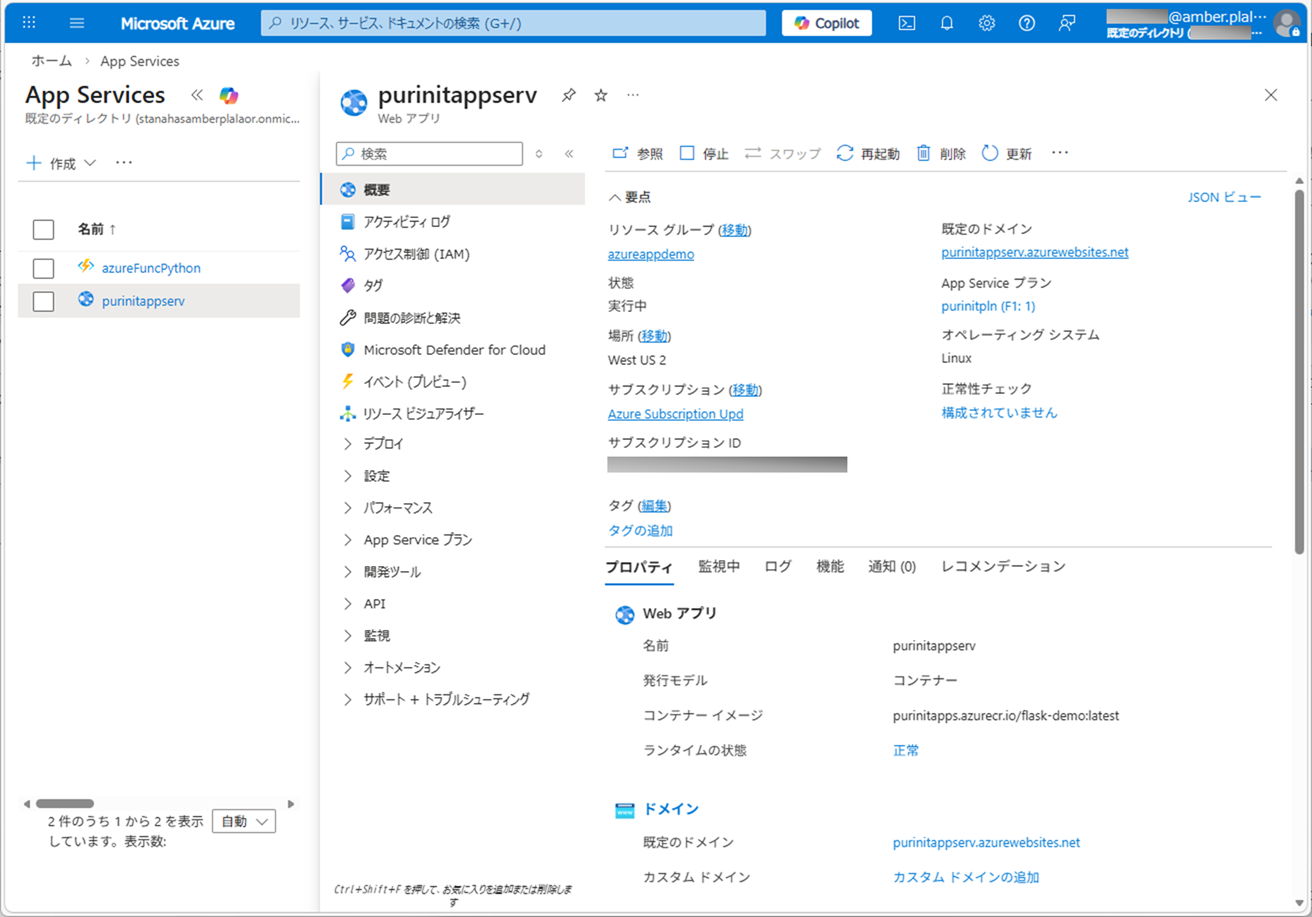Expand the 設定 menu section
The height and width of the screenshot is (917, 1312).
[x=376, y=476]
